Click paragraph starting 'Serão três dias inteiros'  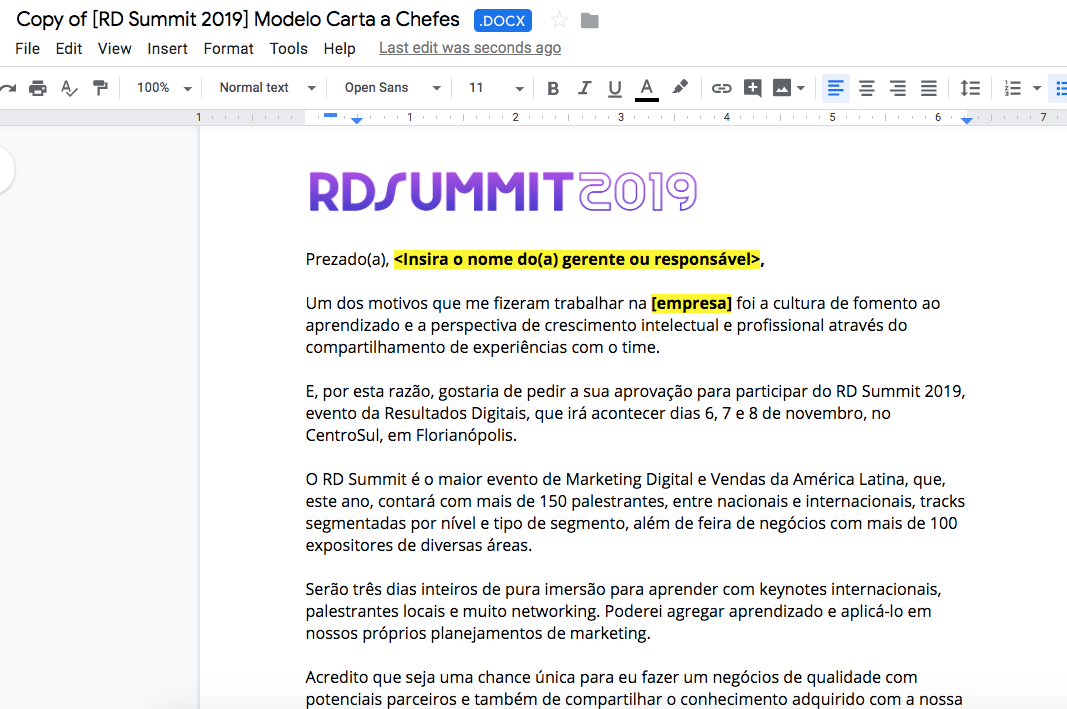pos(623,611)
